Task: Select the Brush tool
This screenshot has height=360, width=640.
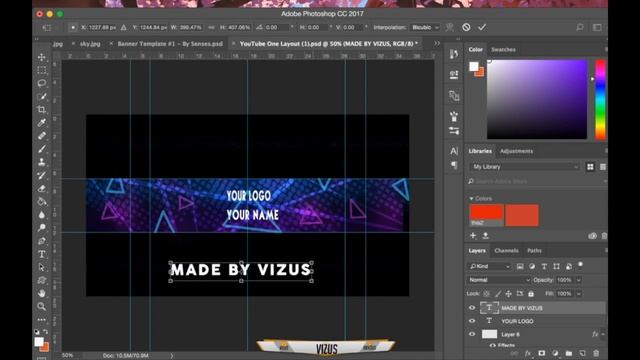Action: [x=42, y=149]
